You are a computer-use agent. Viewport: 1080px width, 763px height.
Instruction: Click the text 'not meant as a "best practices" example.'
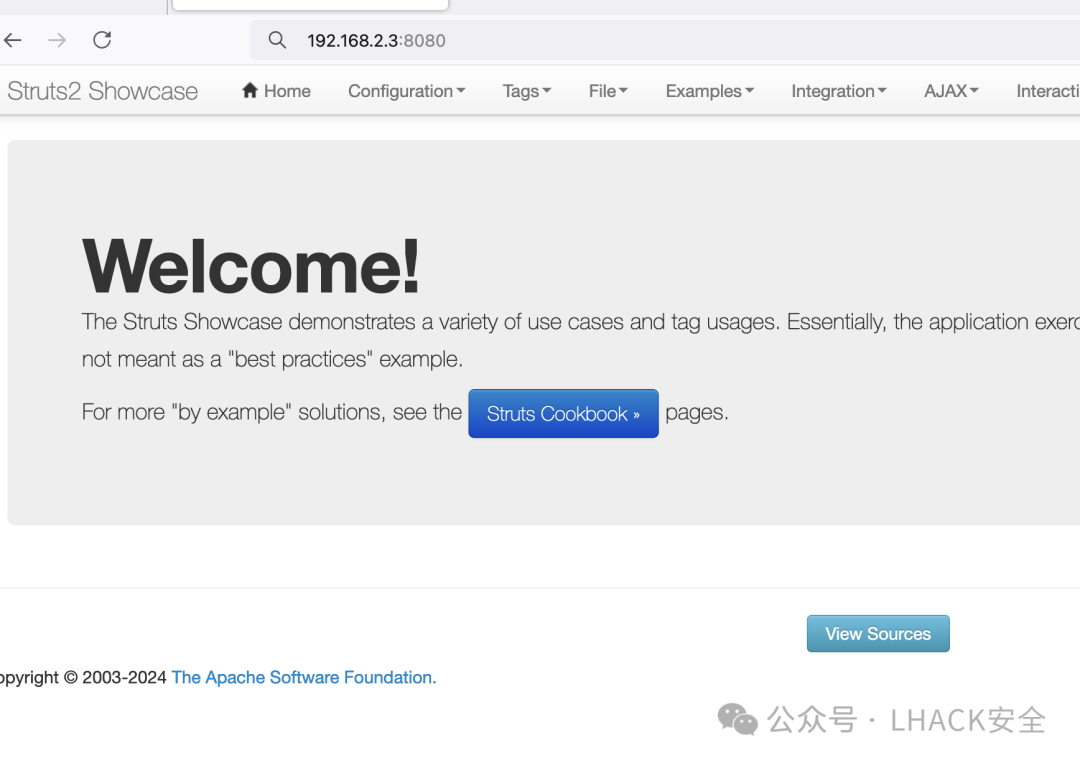272,359
